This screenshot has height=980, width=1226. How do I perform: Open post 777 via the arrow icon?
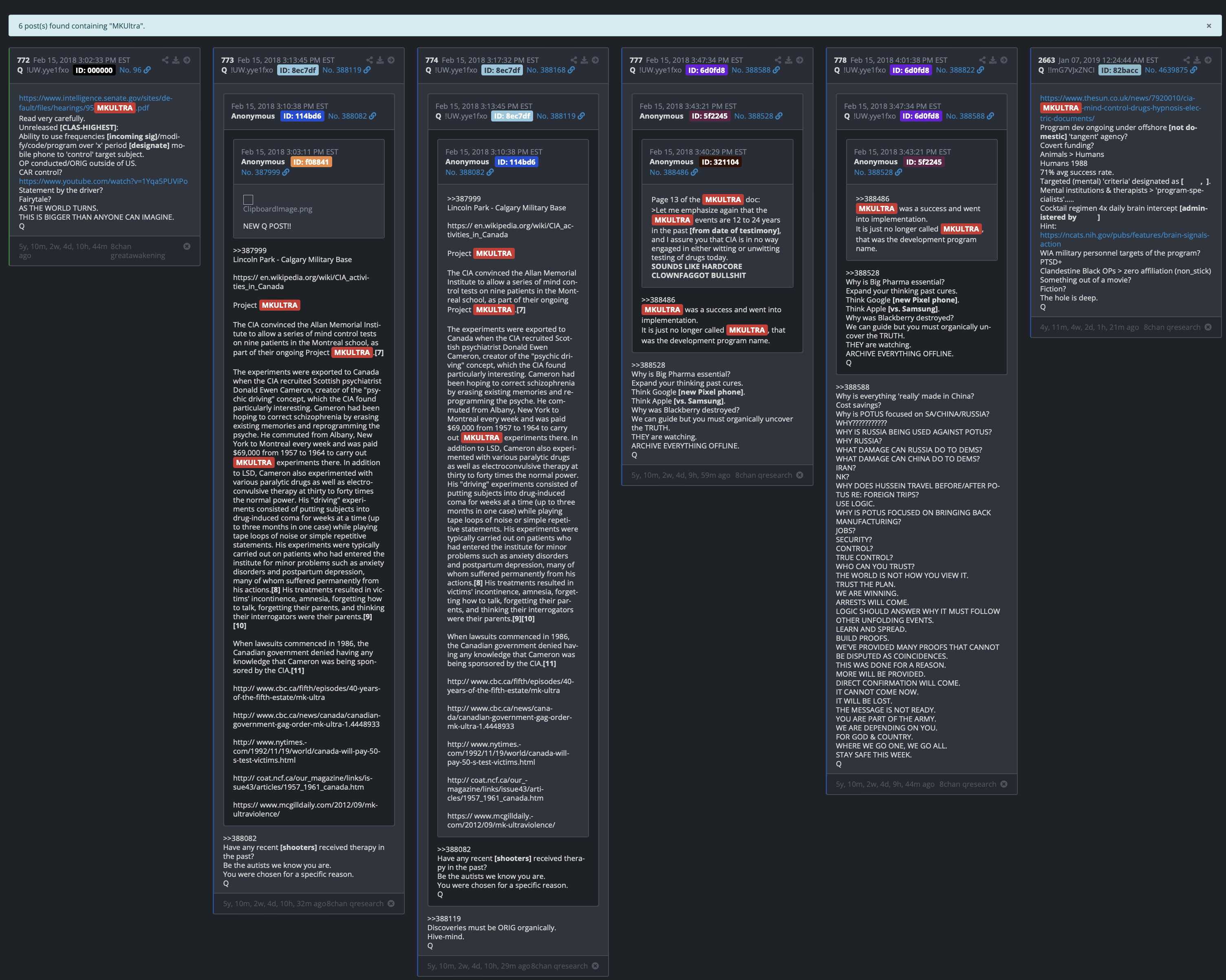tap(800, 60)
